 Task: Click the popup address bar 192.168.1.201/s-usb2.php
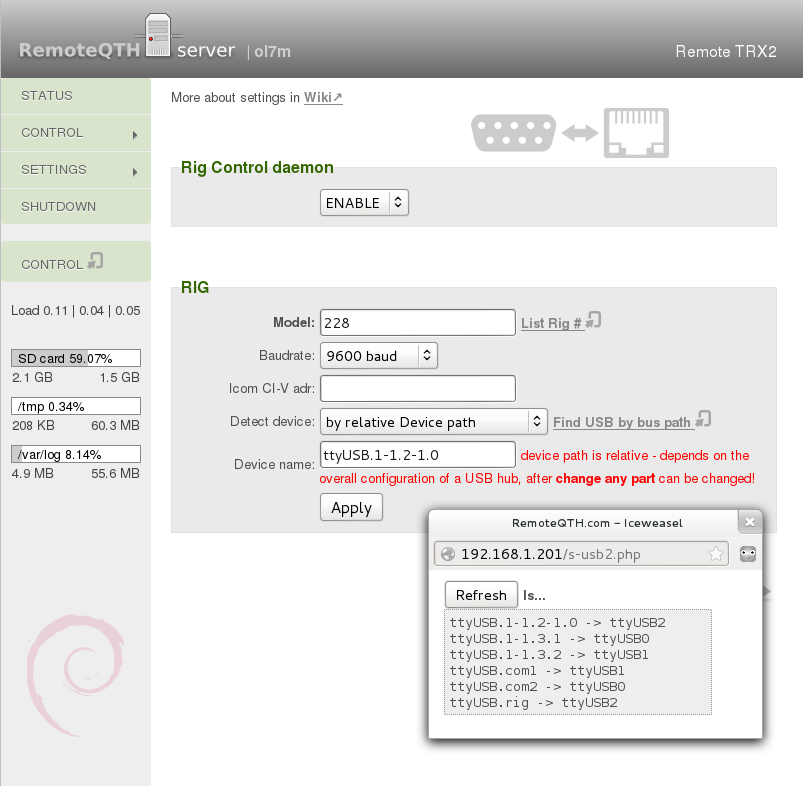click(x=581, y=554)
